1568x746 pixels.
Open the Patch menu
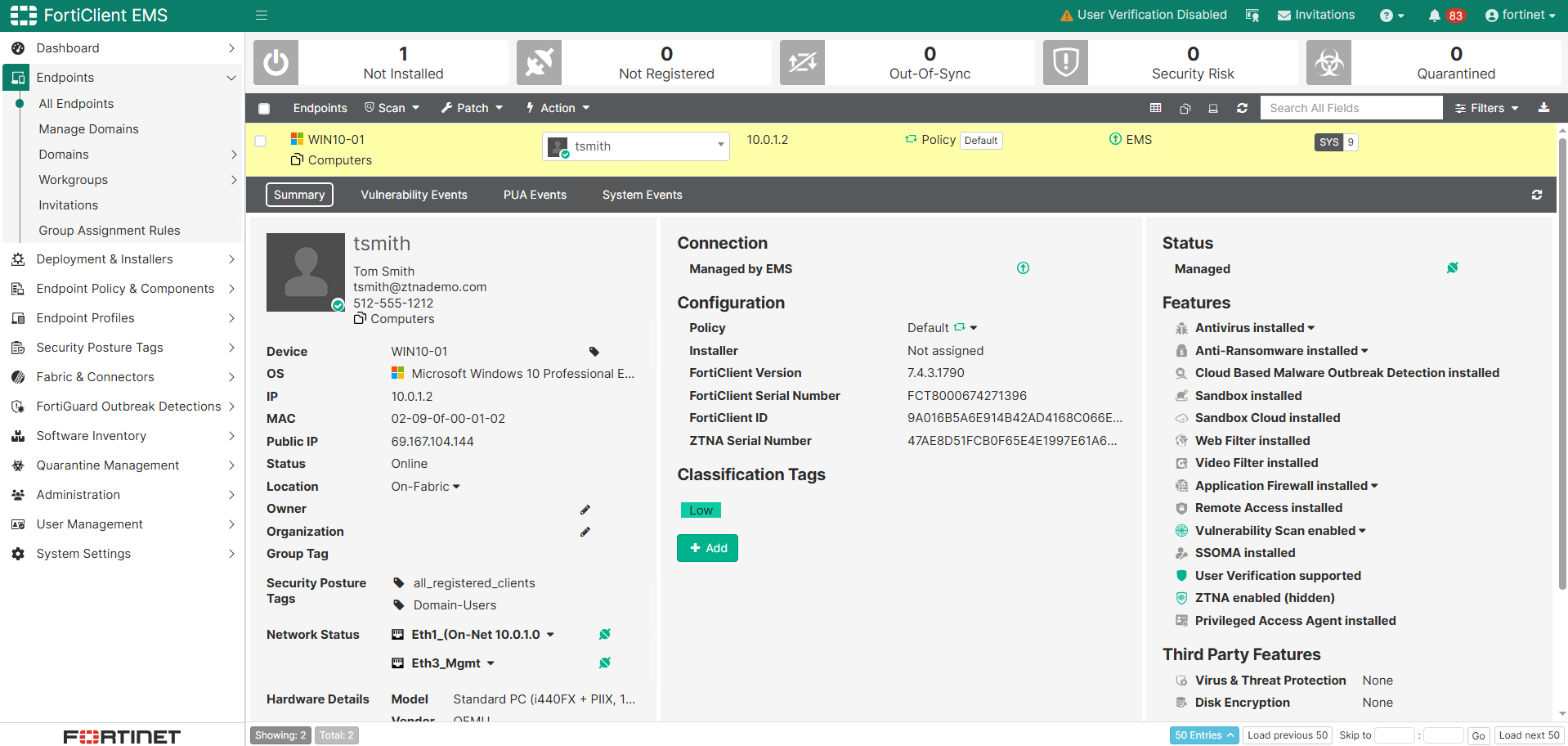(x=472, y=107)
